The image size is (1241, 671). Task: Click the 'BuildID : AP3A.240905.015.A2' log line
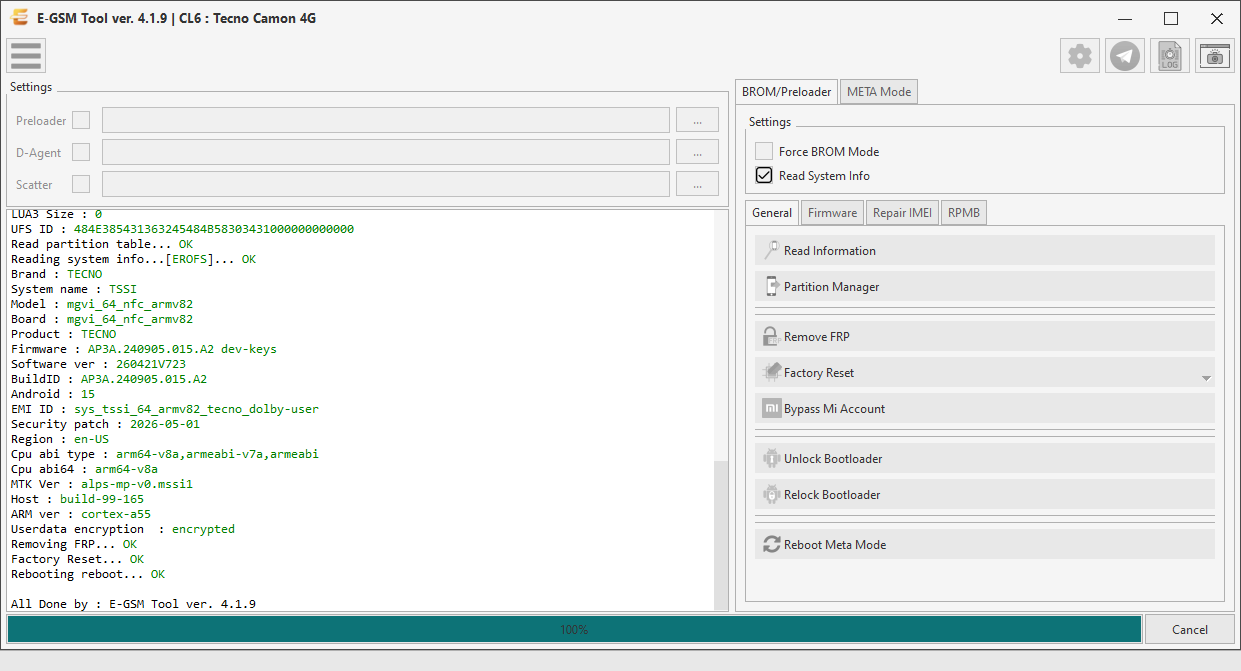(x=109, y=379)
